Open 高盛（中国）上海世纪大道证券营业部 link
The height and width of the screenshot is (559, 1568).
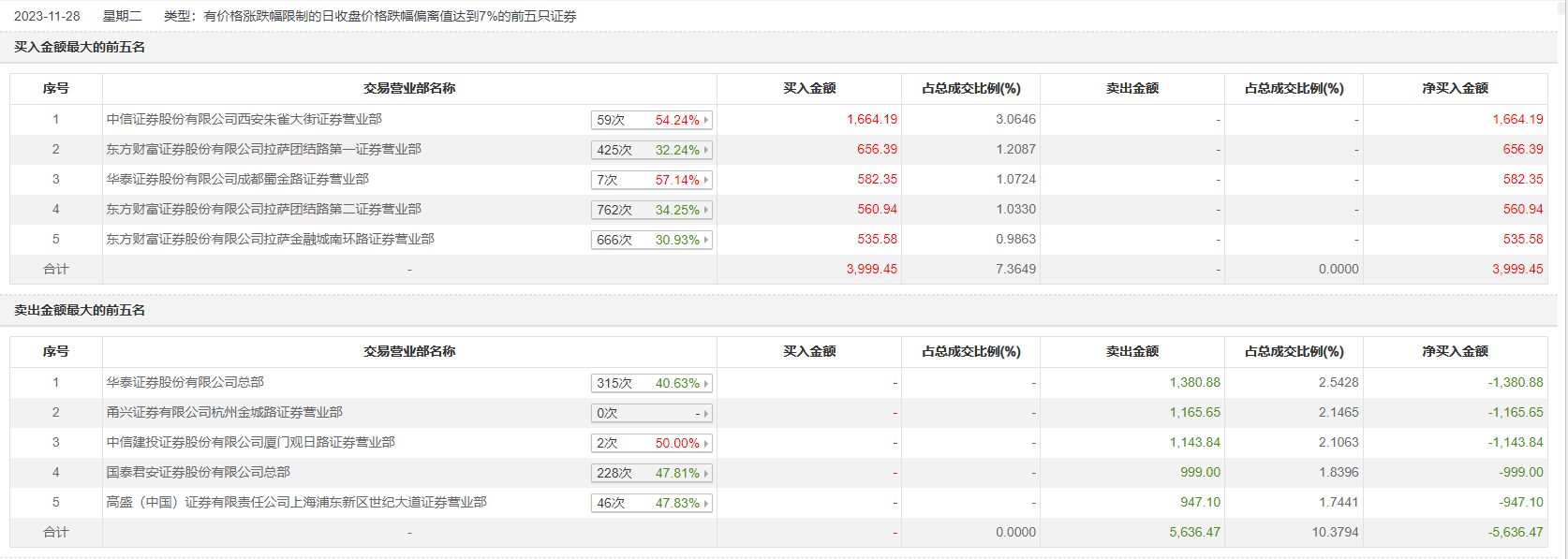tap(296, 502)
